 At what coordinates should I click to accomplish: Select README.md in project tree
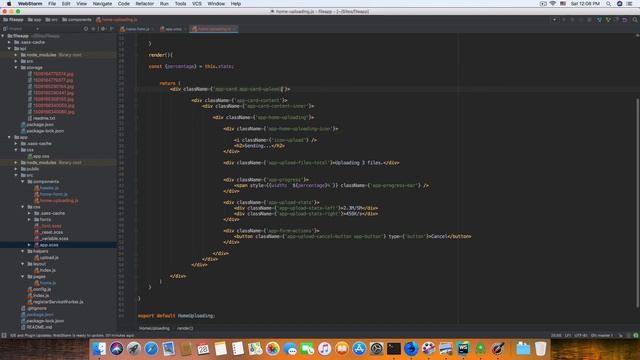coord(36,327)
